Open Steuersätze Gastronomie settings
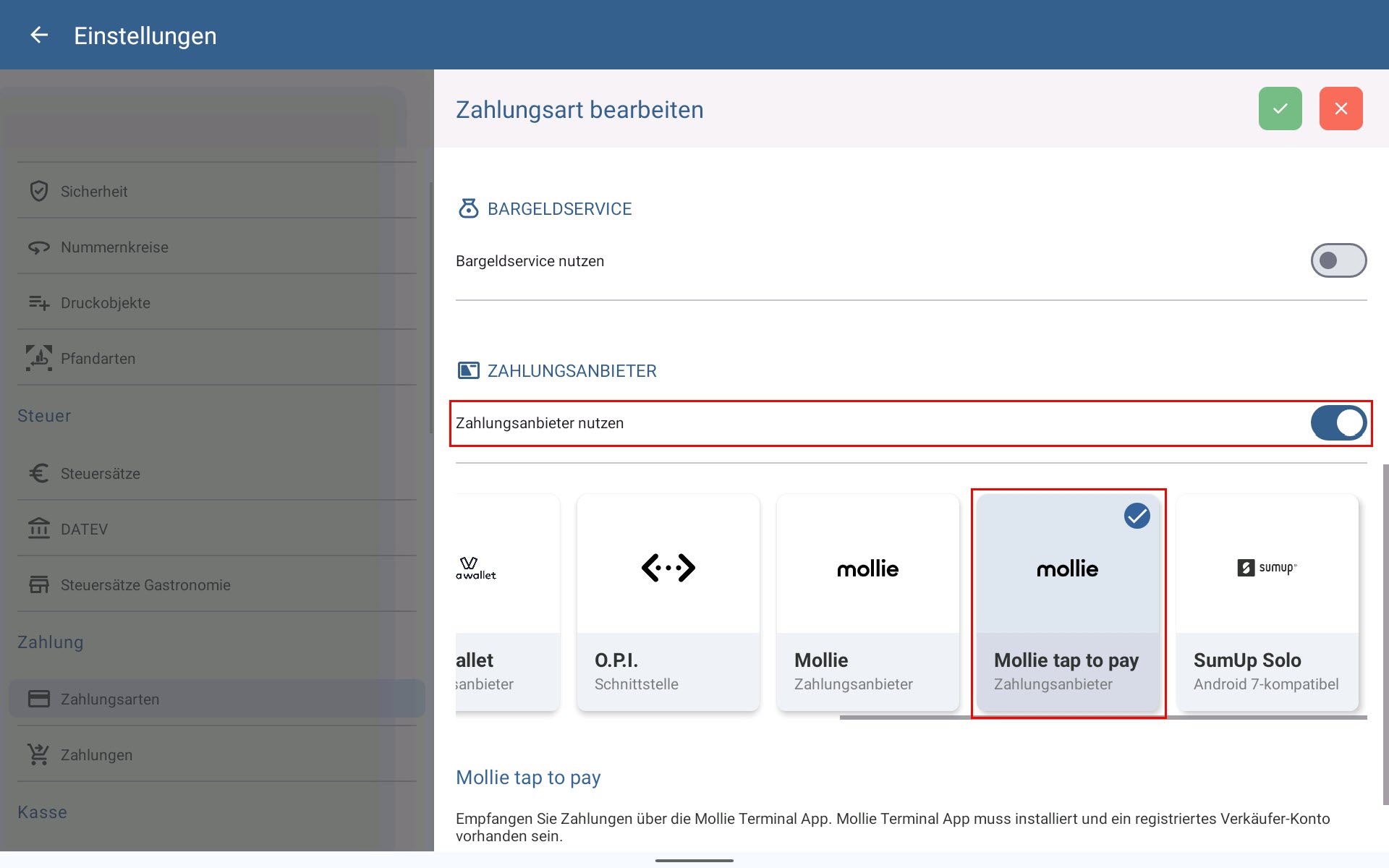This screenshot has width=1389, height=868. (217, 584)
